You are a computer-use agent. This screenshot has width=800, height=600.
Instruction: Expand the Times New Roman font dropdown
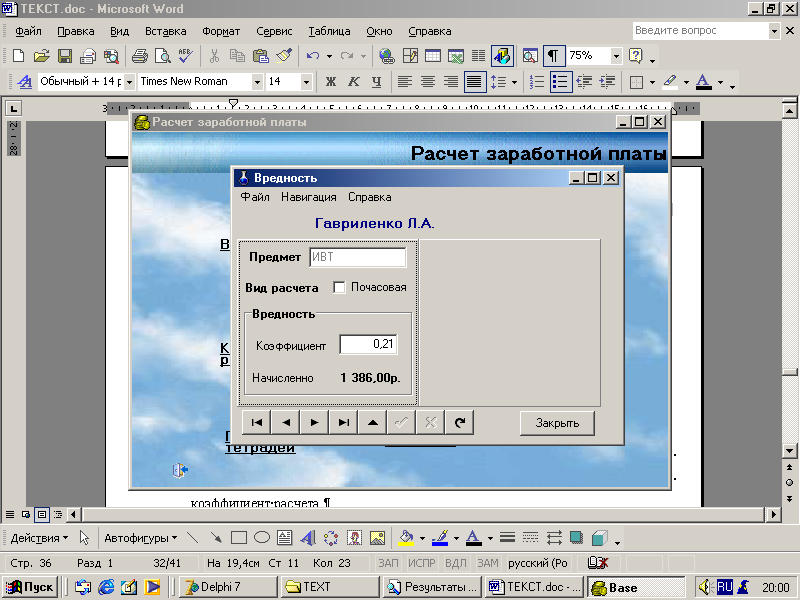pyautogui.click(x=257, y=82)
